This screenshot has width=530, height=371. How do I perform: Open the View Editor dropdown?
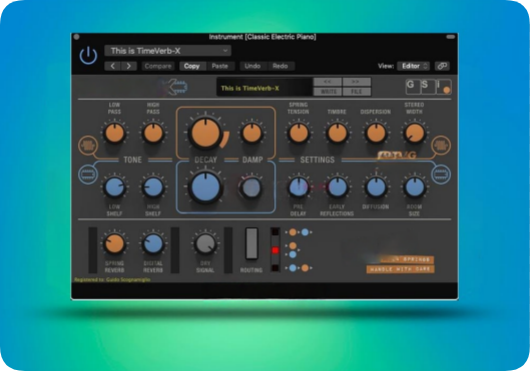(x=413, y=66)
